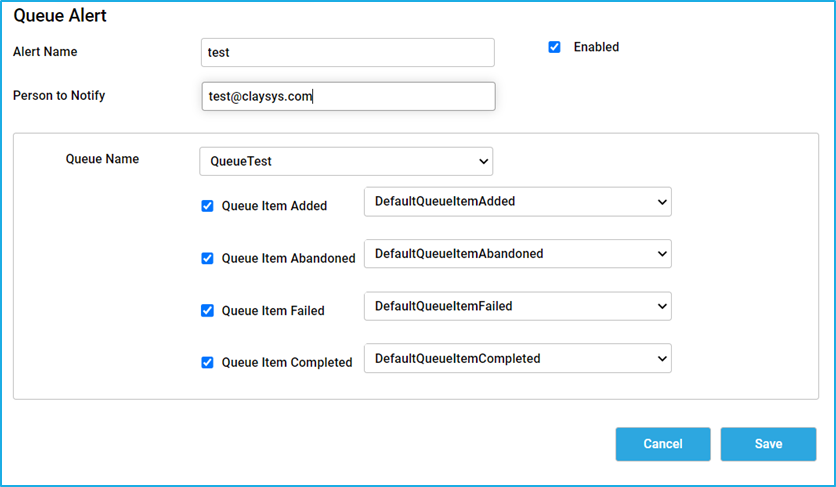Viewport: 836px width, 487px height.
Task: Open the Queue Name dropdown
Action: click(x=346, y=161)
